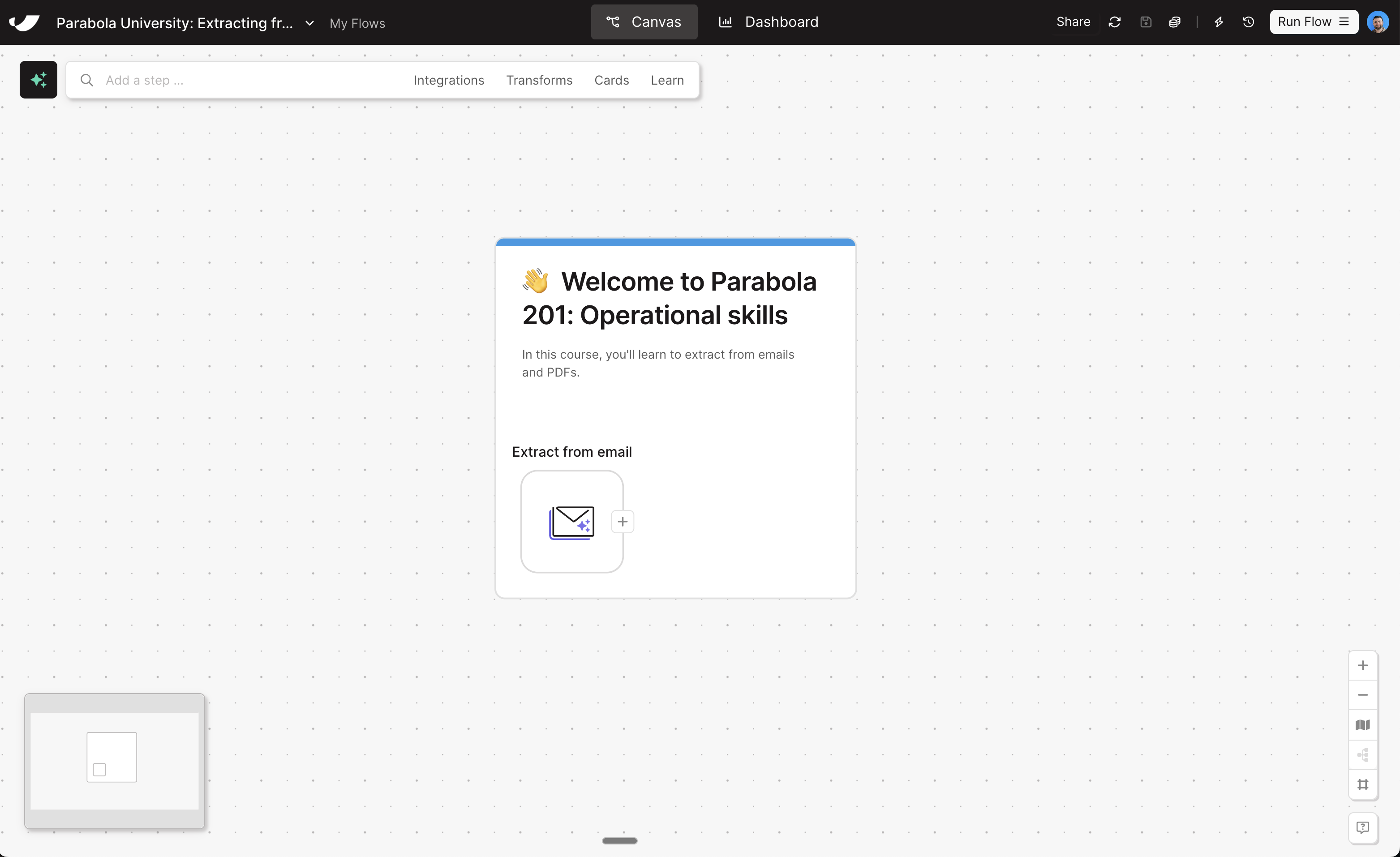Image resolution: width=1400 pixels, height=857 pixels.
Task: Open the version history clock icon
Action: point(1248,22)
